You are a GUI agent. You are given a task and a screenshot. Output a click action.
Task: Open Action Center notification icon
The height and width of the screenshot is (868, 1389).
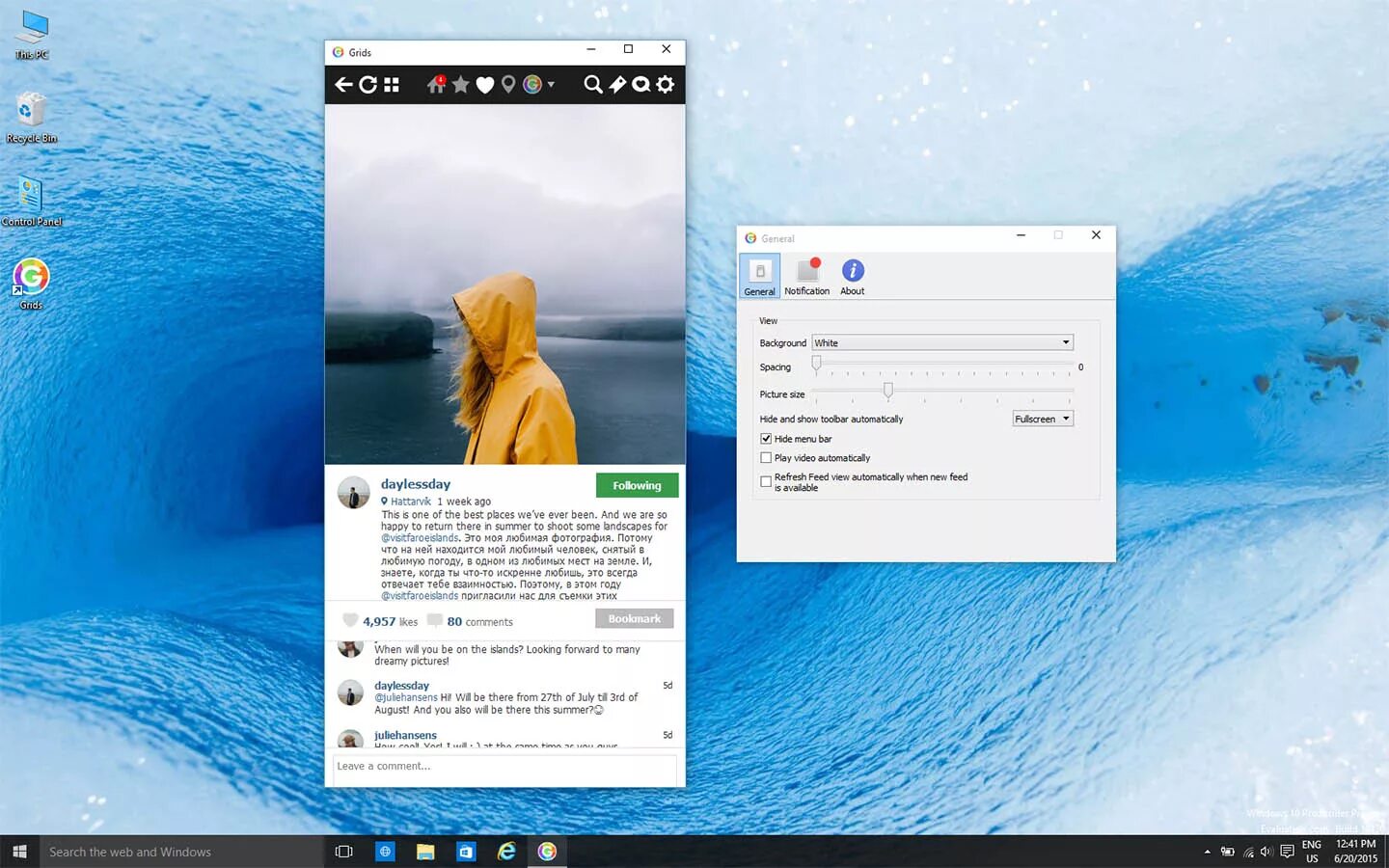pos(1287,852)
